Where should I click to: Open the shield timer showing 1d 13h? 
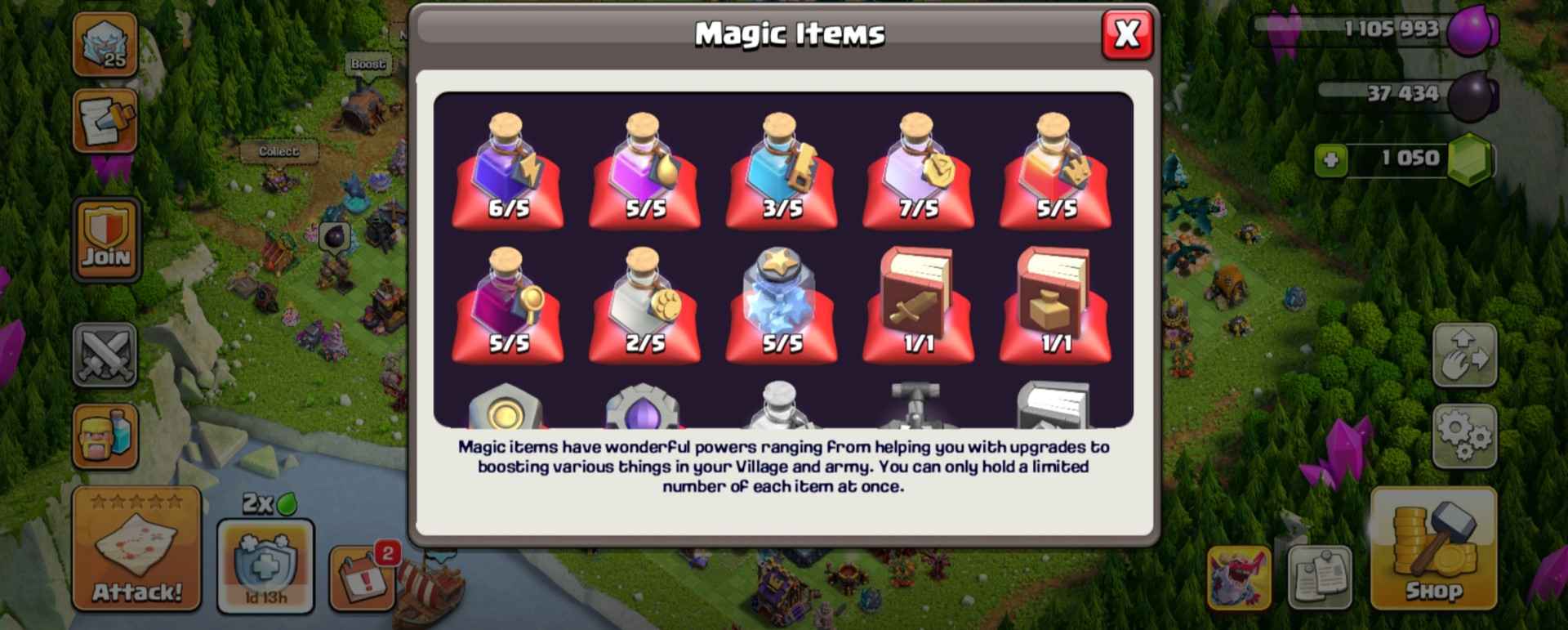265,565
